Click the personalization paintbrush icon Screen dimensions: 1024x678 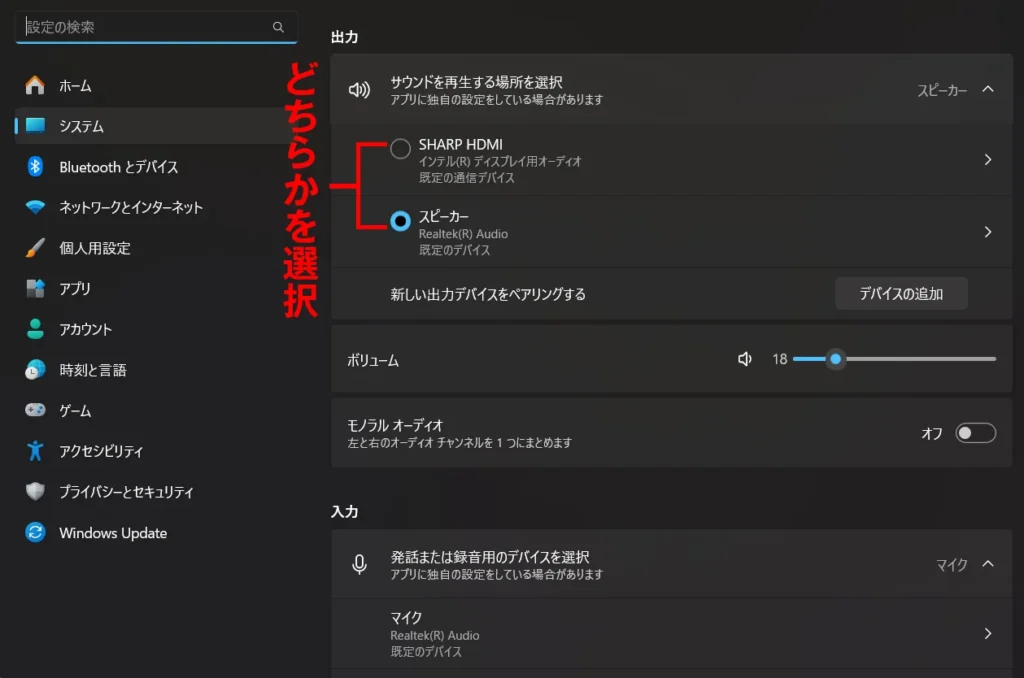point(35,248)
